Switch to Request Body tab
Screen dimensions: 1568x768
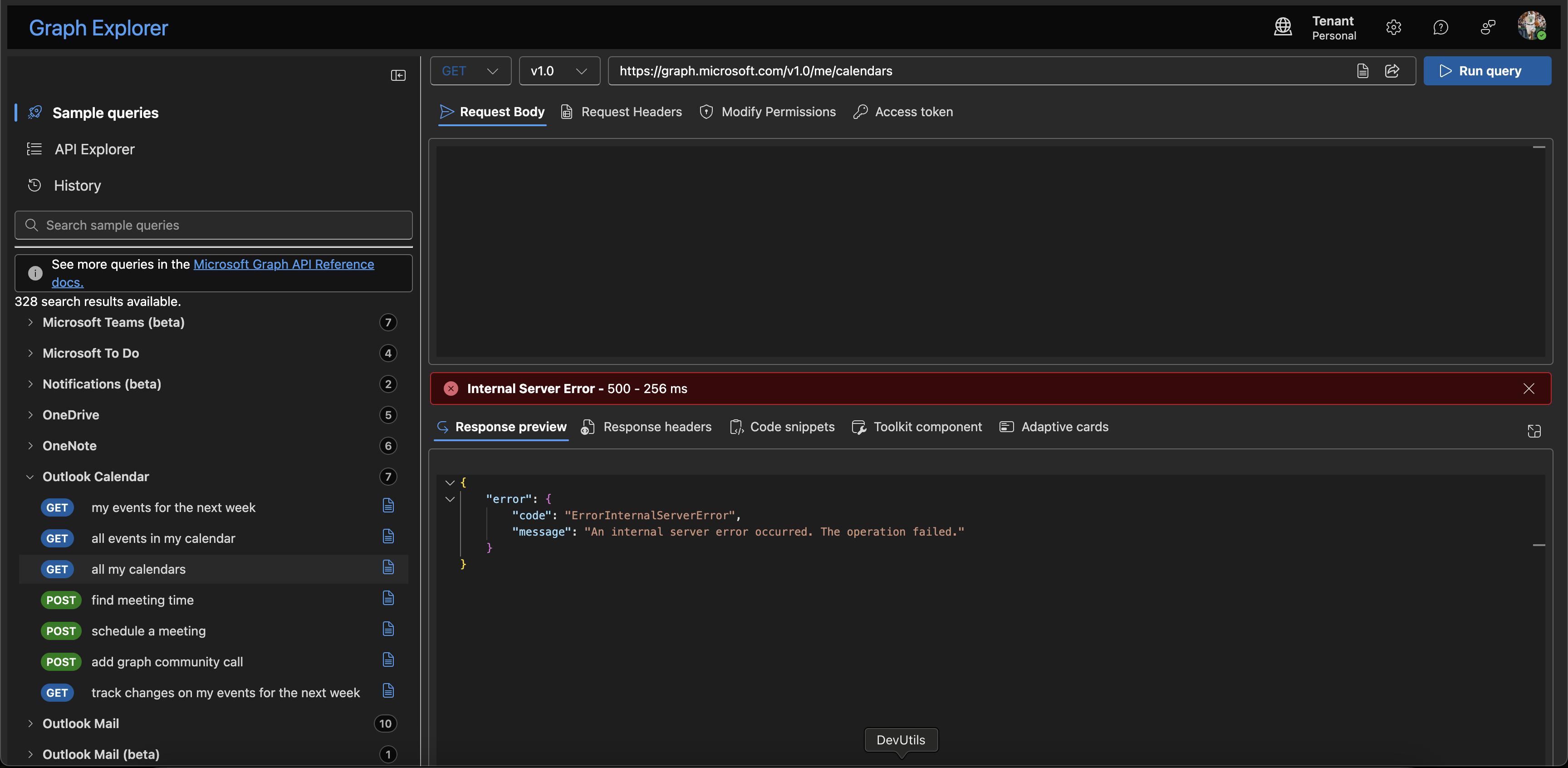(x=492, y=112)
